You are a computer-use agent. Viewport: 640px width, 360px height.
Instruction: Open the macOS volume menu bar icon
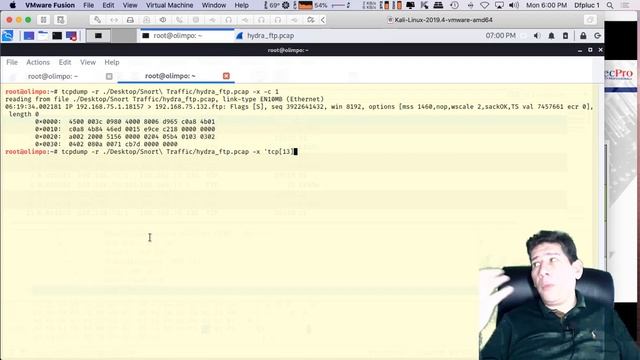click(x=514, y=5)
